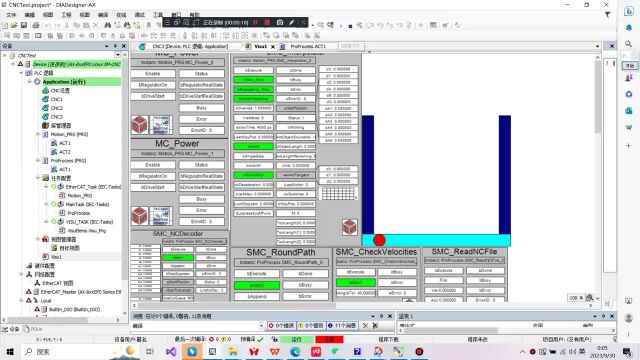This screenshot has height=360, width=640.
Task: Collapse the Motion_PRG (PRG) tree node
Action: click(38, 134)
